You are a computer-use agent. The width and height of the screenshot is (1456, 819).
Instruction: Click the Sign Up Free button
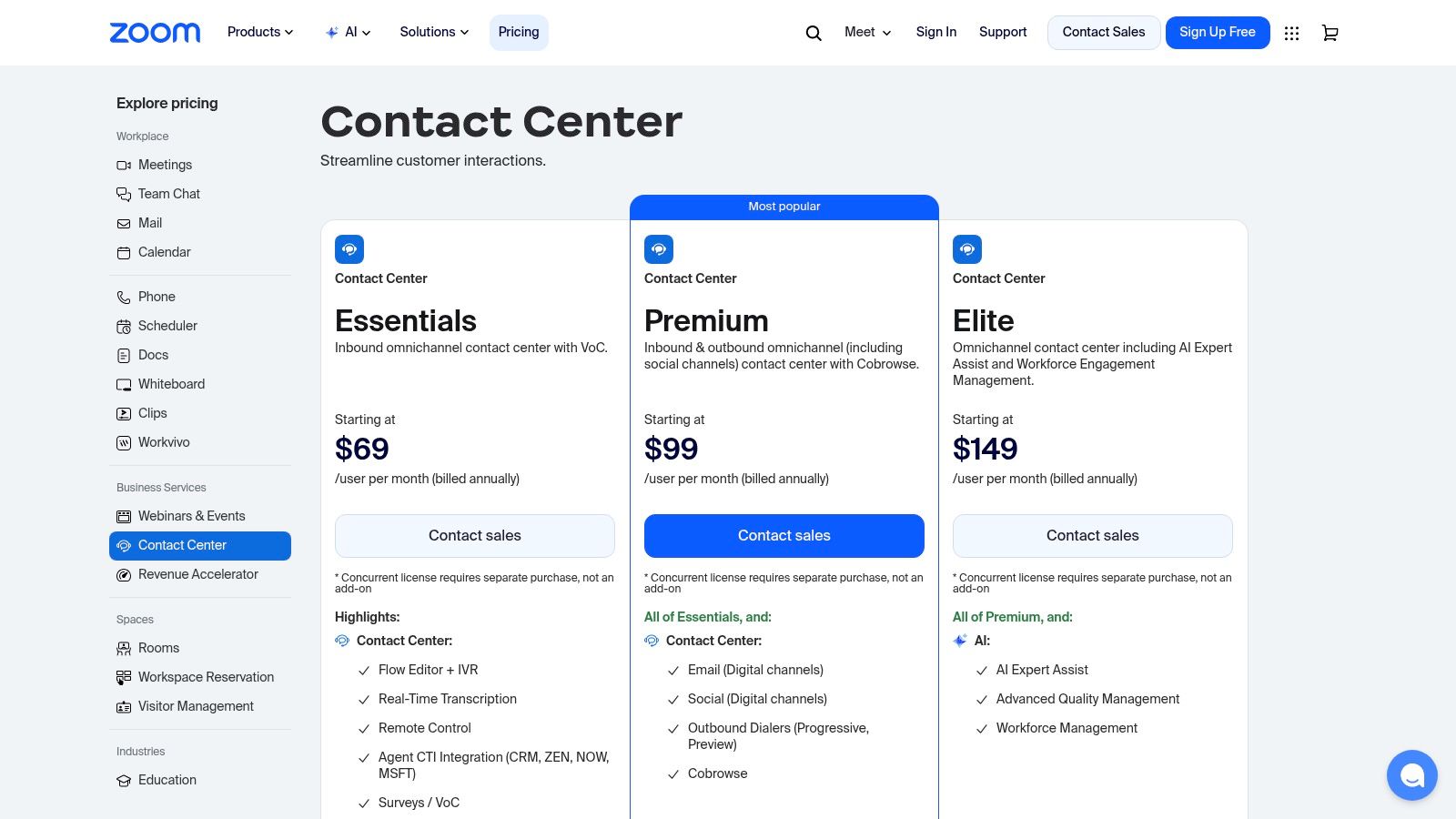point(1217,32)
